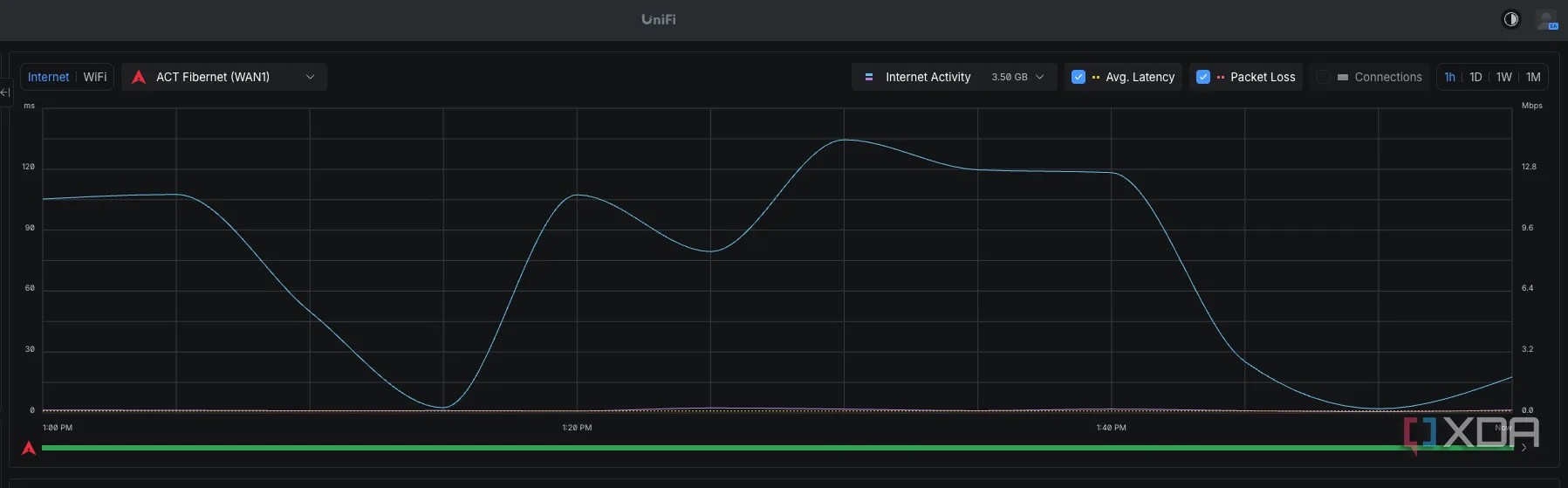
Task: Enable the Connections checkbox
Action: coord(1324,77)
